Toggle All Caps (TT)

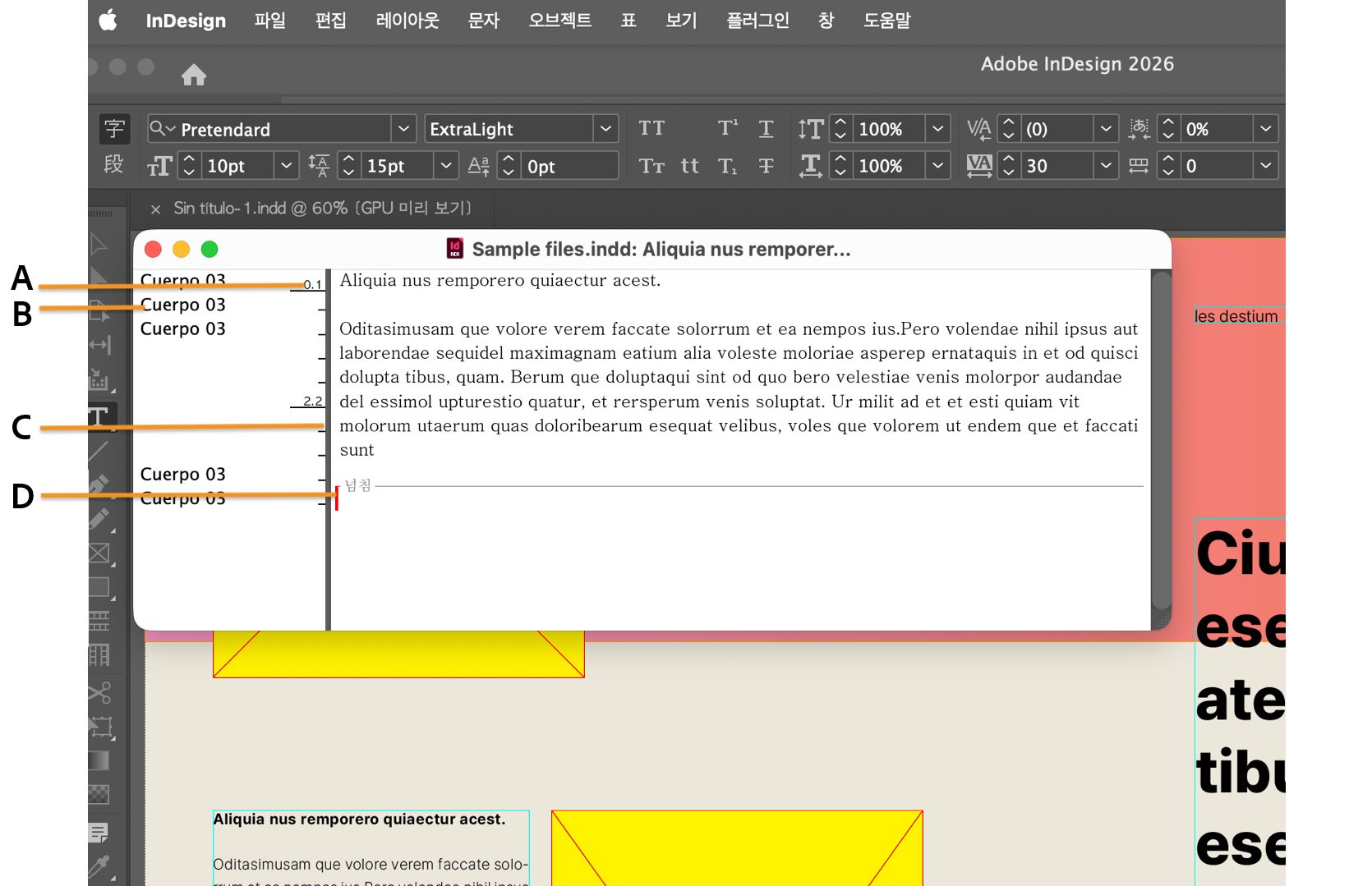click(651, 128)
